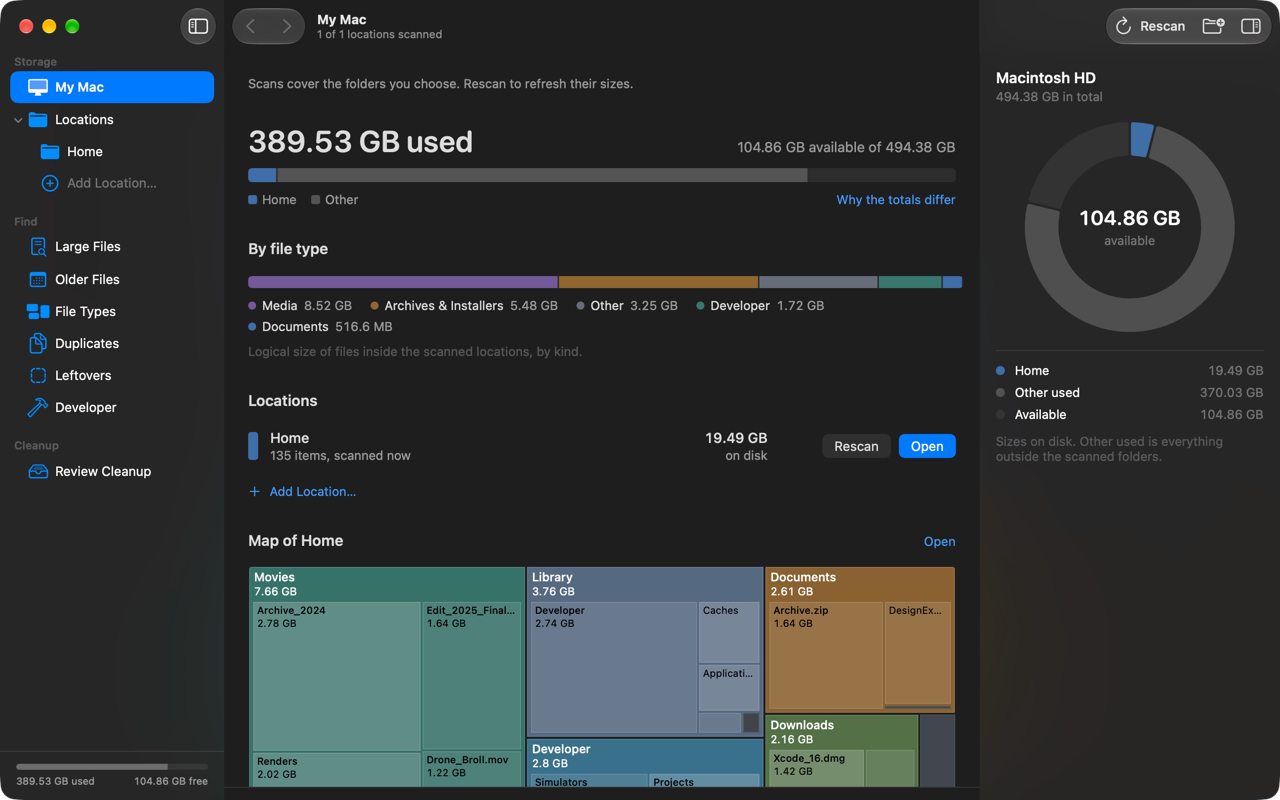Click the donut chart in Macintosh HD panel
Screen dimensions: 1280x800
[1129, 227]
